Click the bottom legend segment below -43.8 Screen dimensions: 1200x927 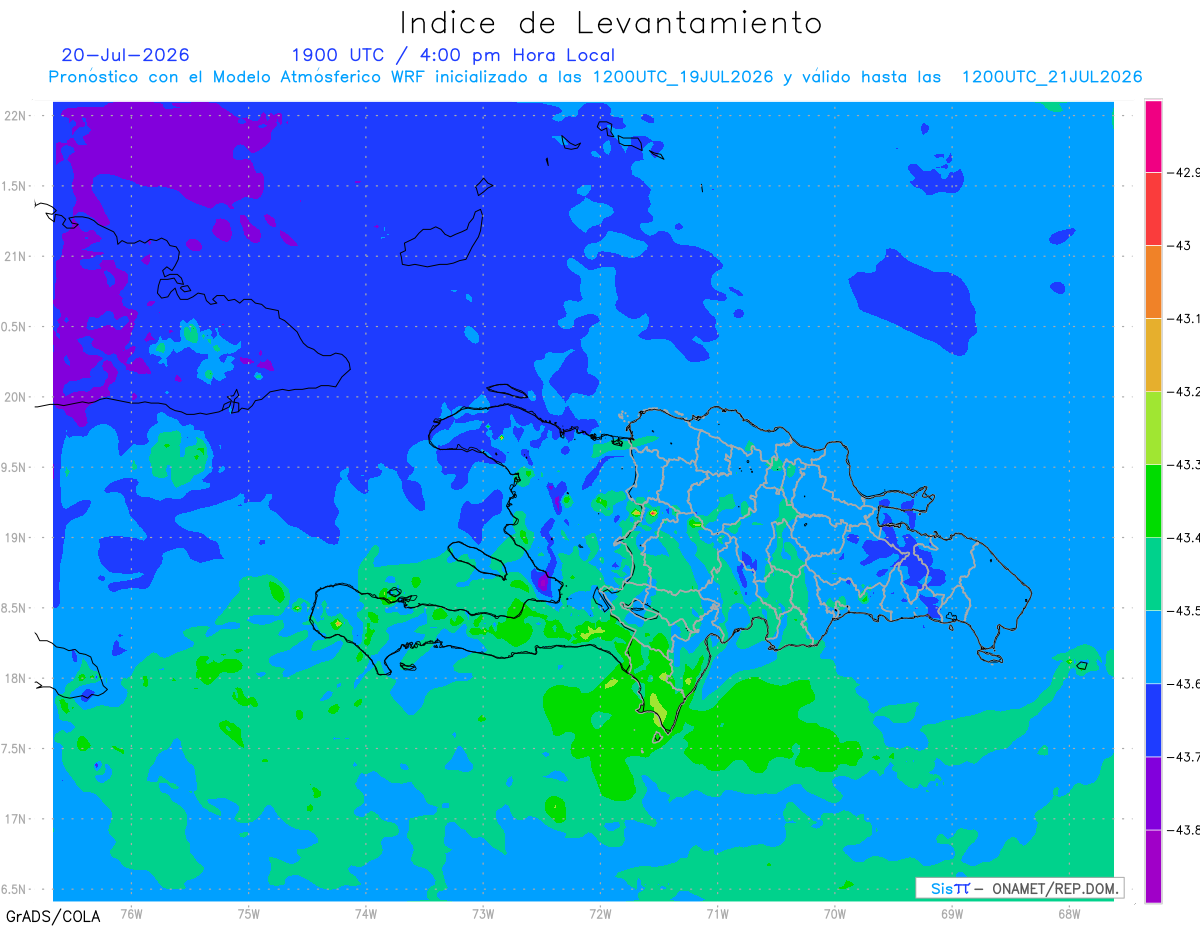[1153, 865]
